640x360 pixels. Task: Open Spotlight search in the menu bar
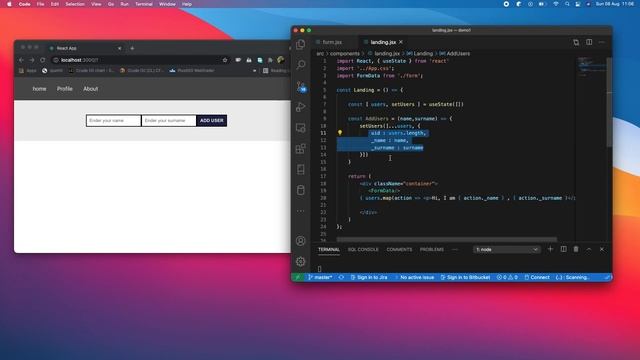click(x=567, y=4)
